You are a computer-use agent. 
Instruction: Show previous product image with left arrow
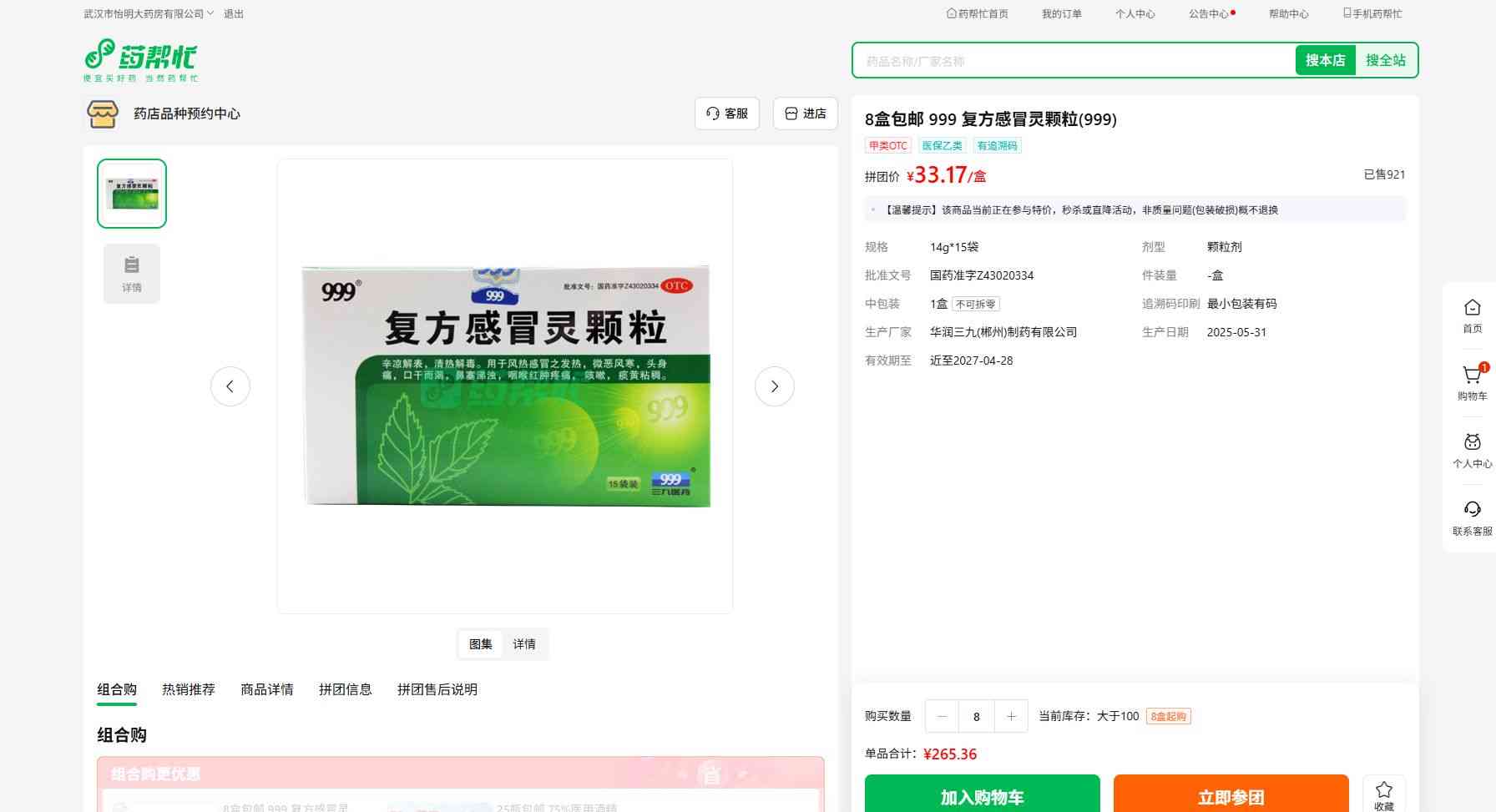pos(230,386)
